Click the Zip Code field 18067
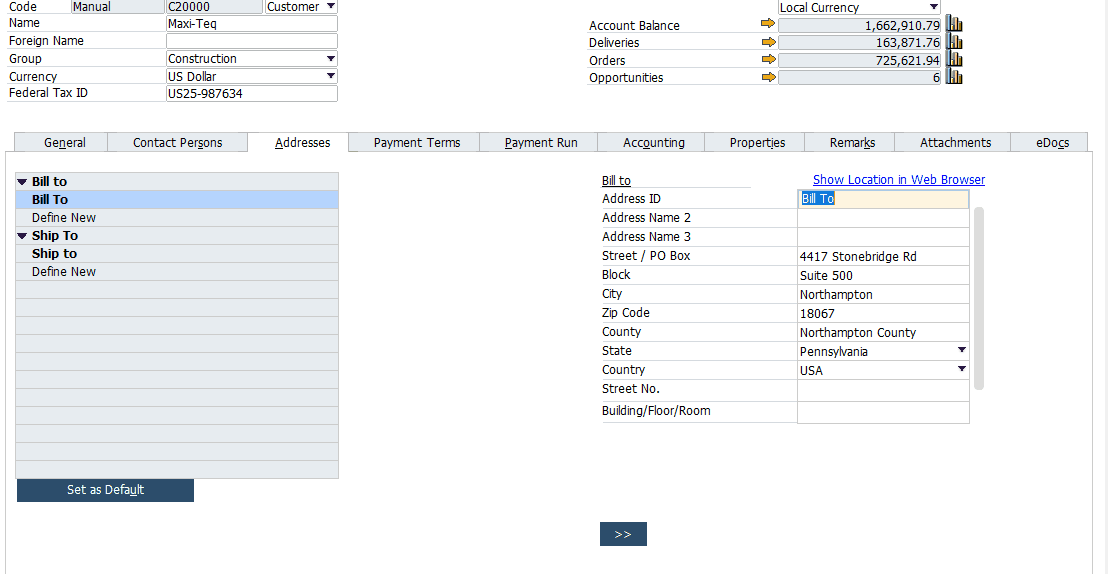 pyautogui.click(x=883, y=313)
